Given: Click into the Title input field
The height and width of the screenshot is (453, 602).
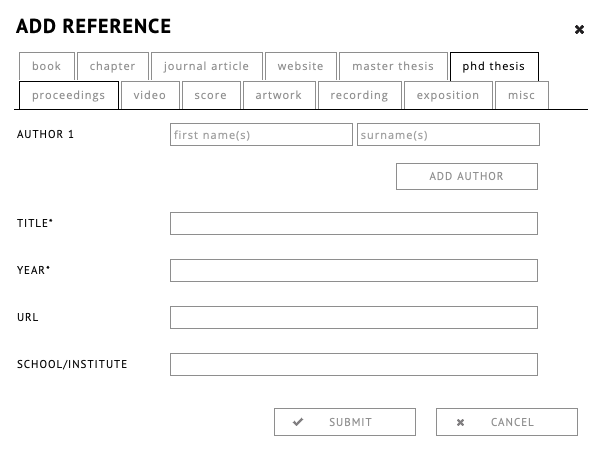Looking at the screenshot, I should tap(354, 223).
